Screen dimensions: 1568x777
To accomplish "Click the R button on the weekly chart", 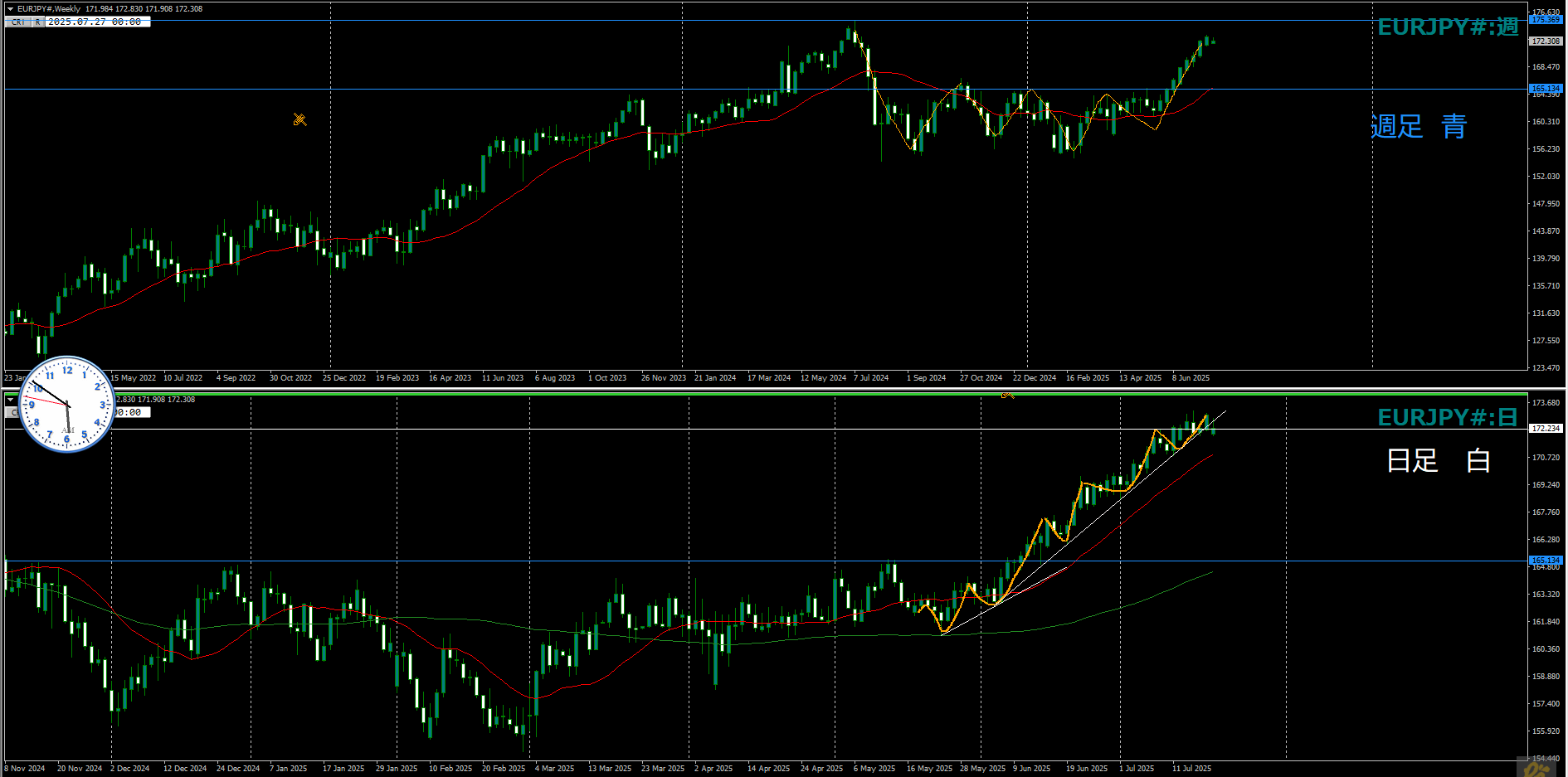I will [38, 22].
